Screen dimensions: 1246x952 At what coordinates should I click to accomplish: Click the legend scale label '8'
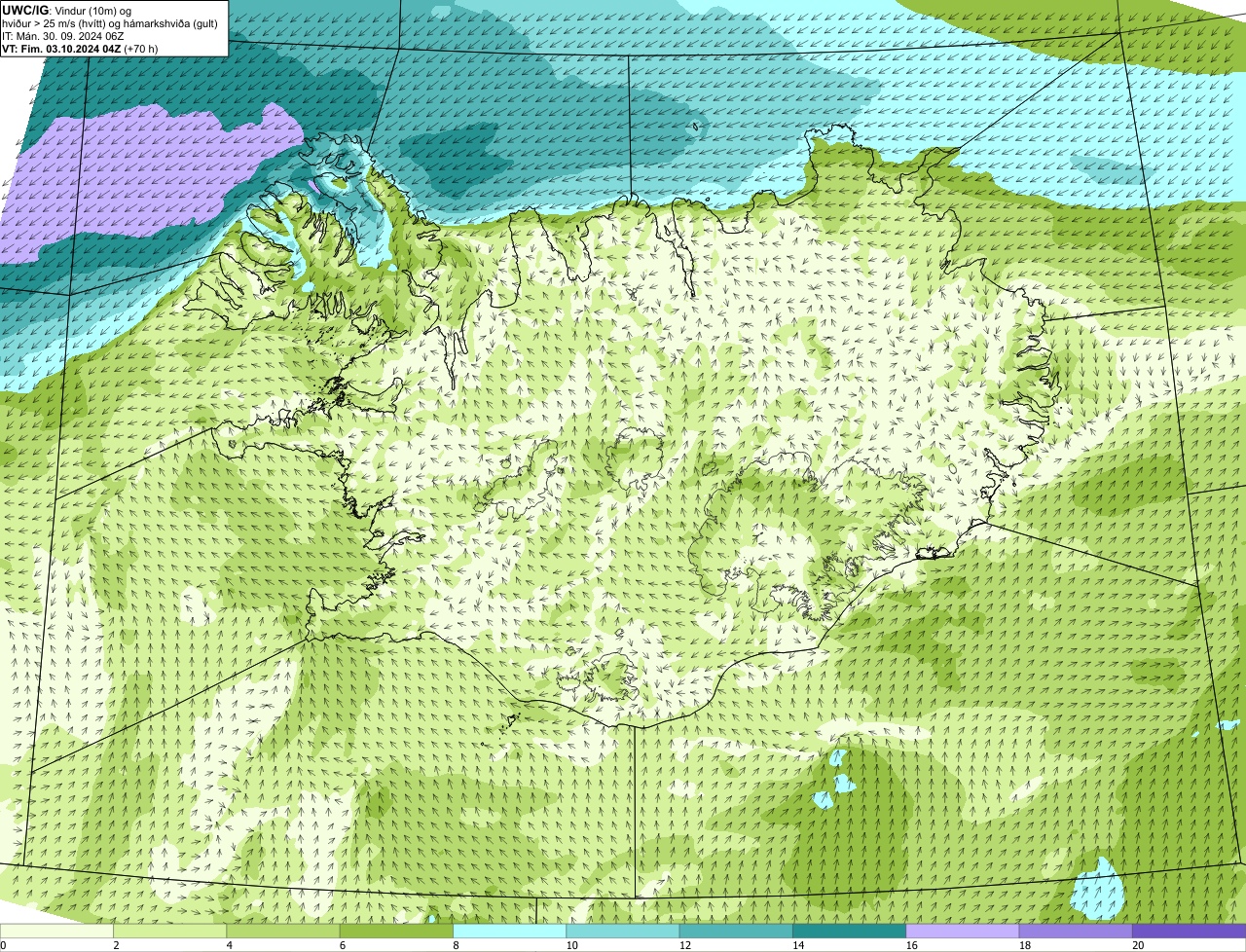point(456,945)
